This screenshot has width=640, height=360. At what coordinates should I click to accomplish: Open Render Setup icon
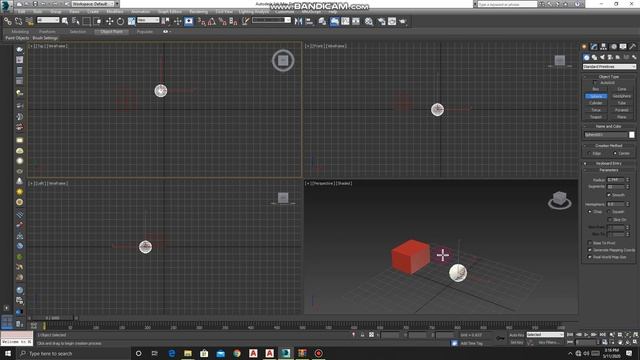pos(381,21)
